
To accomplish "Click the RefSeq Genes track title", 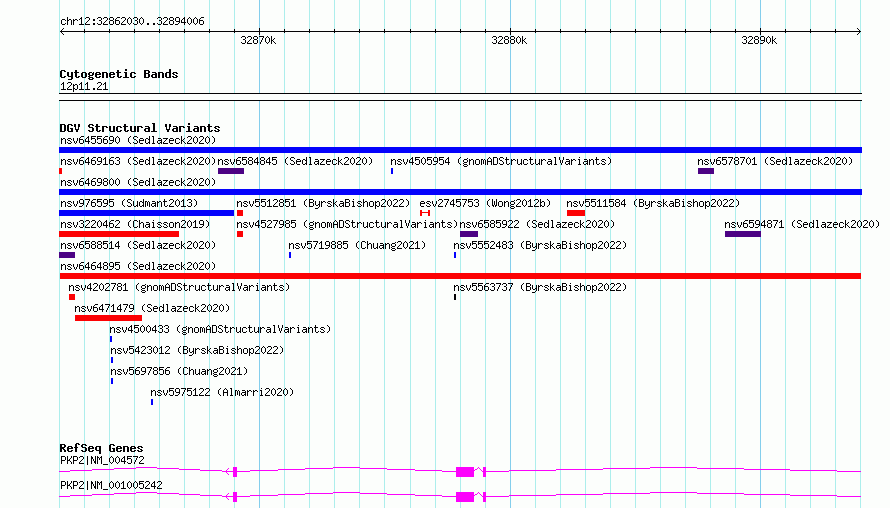I will click(x=101, y=448).
